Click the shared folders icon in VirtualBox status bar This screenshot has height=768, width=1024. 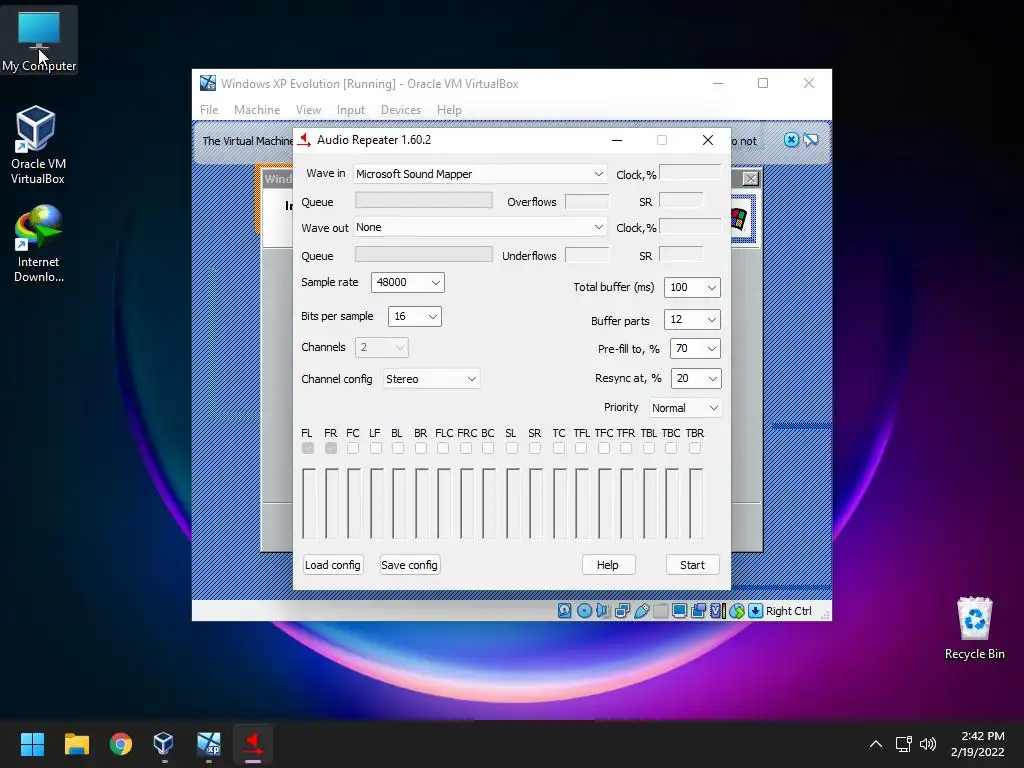pos(661,611)
